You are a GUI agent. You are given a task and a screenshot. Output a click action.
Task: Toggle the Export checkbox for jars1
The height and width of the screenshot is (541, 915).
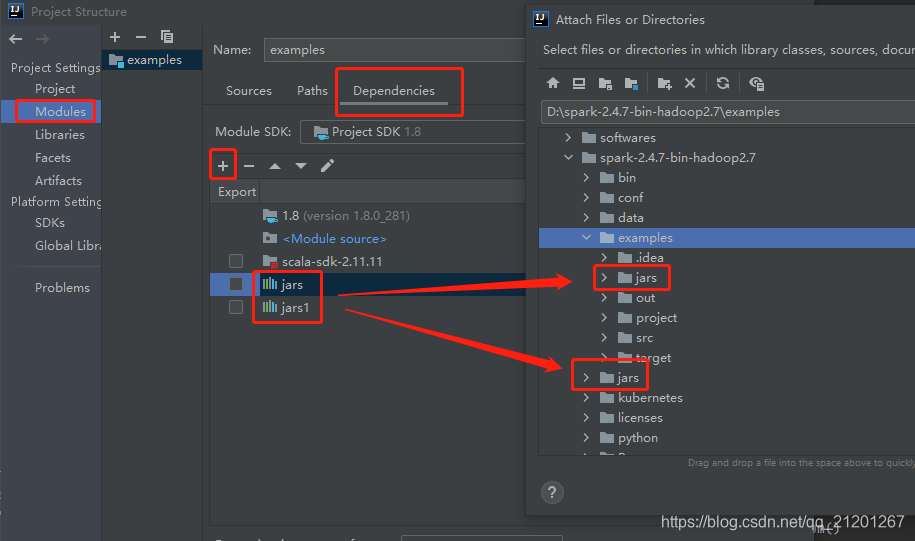coord(236,307)
